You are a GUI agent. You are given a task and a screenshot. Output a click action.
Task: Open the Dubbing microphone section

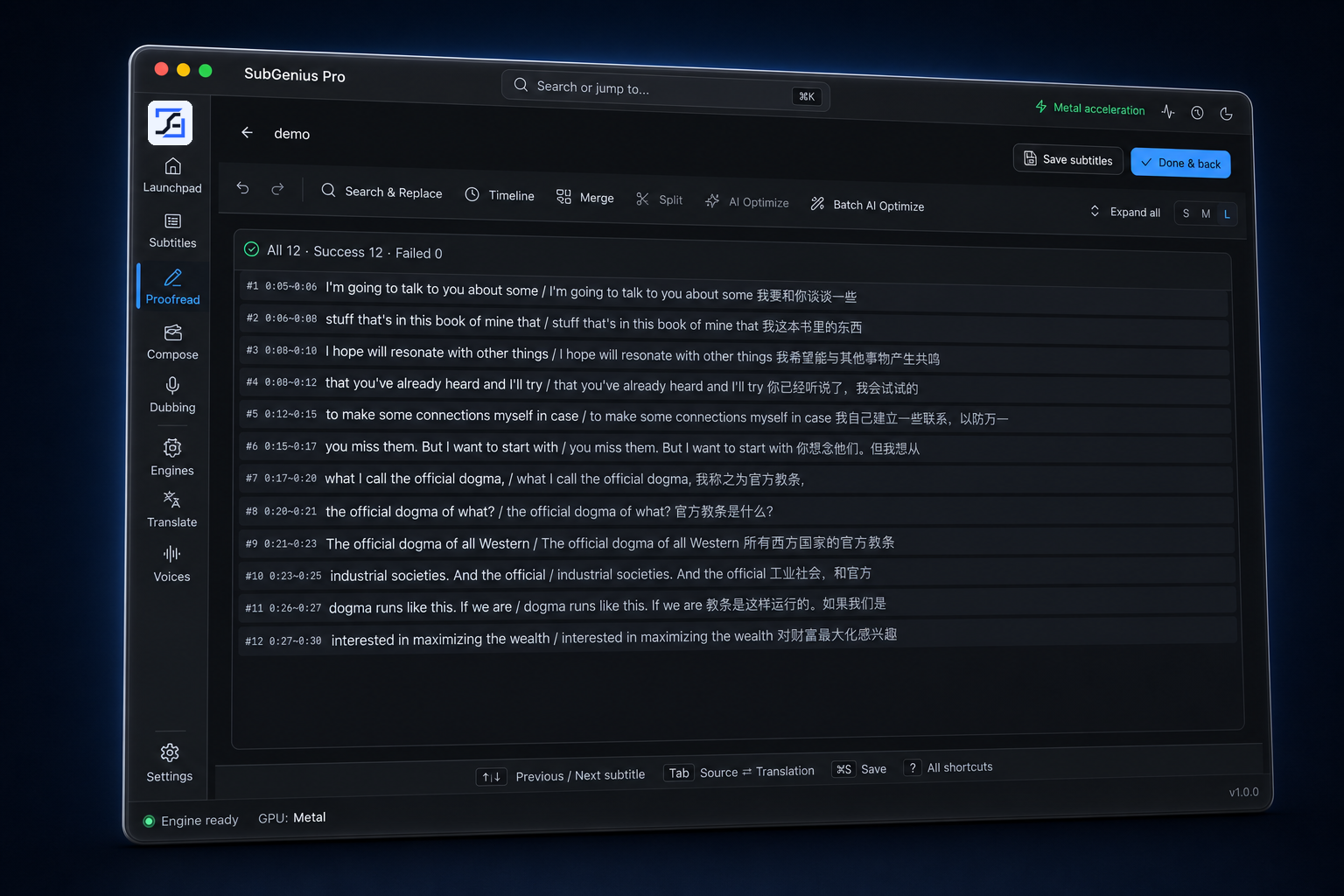(x=172, y=395)
